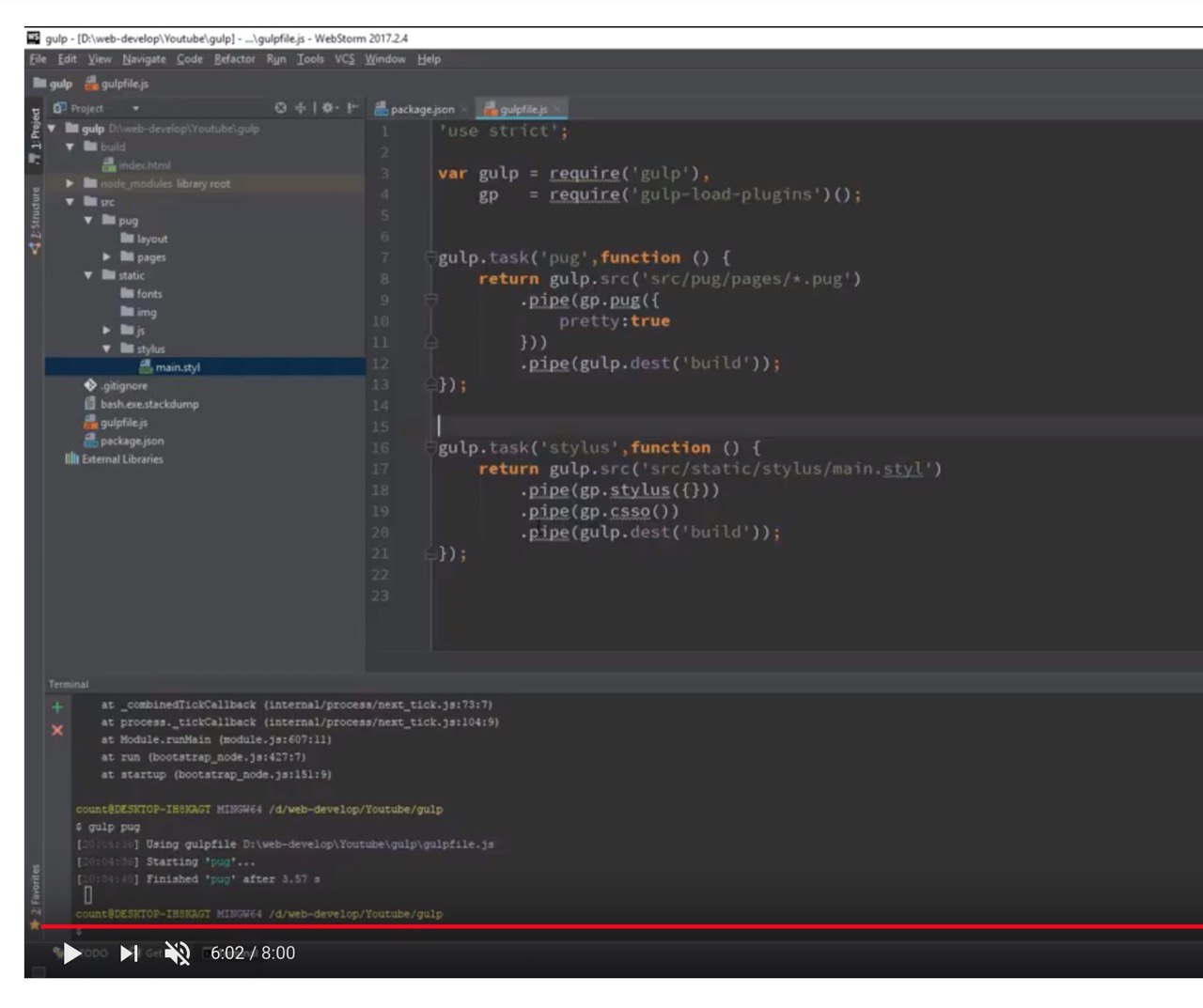The height and width of the screenshot is (1008, 1203).
Task: Collapse the static folder
Action: [88, 275]
